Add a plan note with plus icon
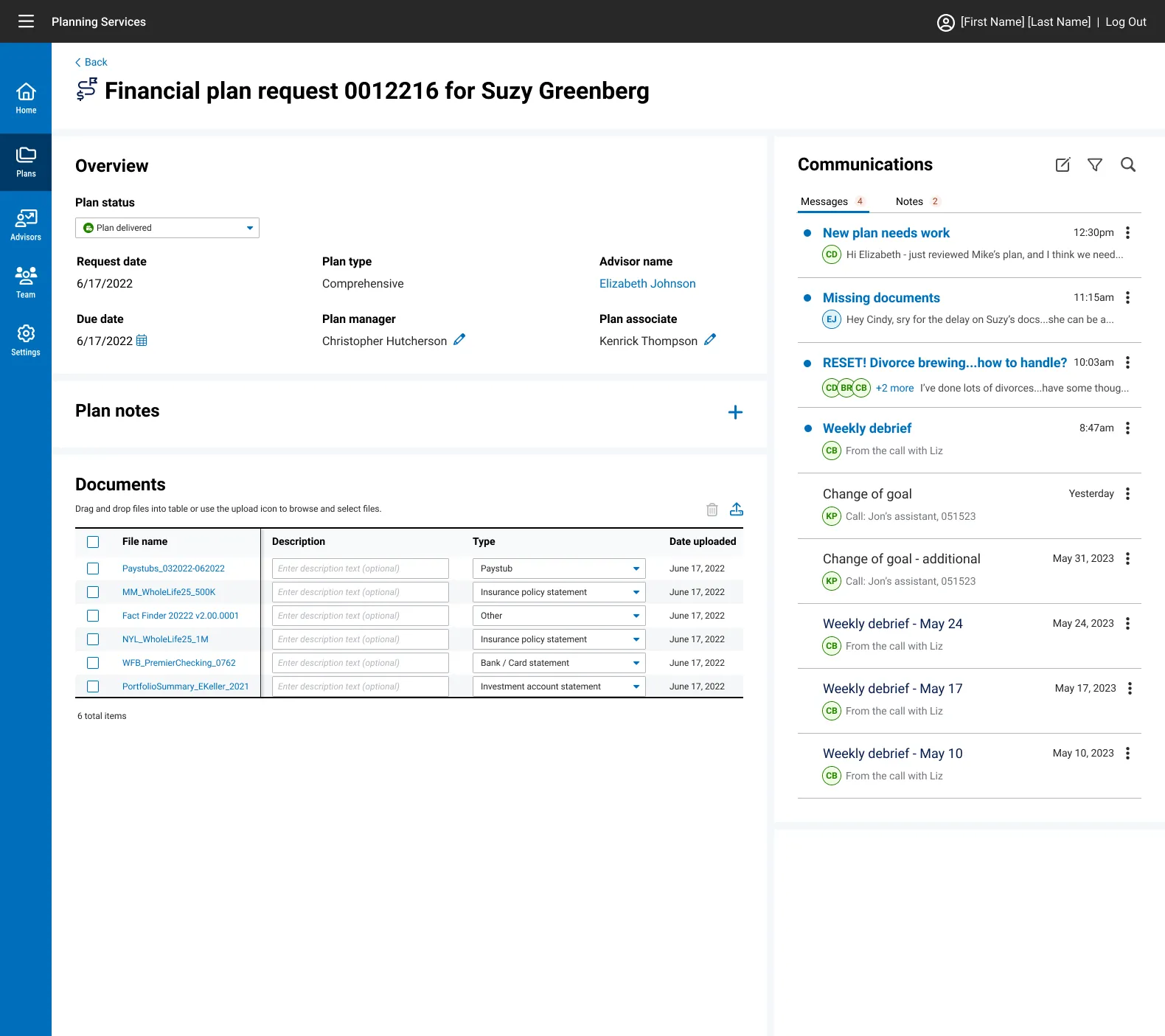Viewport: 1165px width, 1036px height. coord(735,412)
